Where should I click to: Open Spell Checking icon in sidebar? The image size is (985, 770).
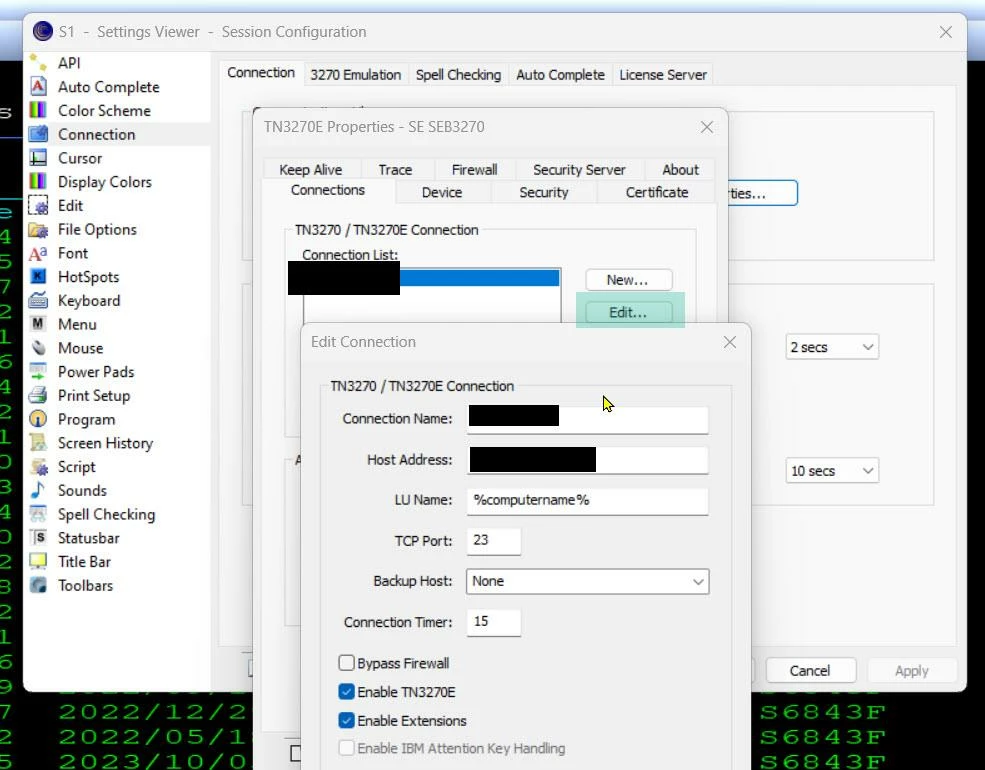pyautogui.click(x=38, y=514)
